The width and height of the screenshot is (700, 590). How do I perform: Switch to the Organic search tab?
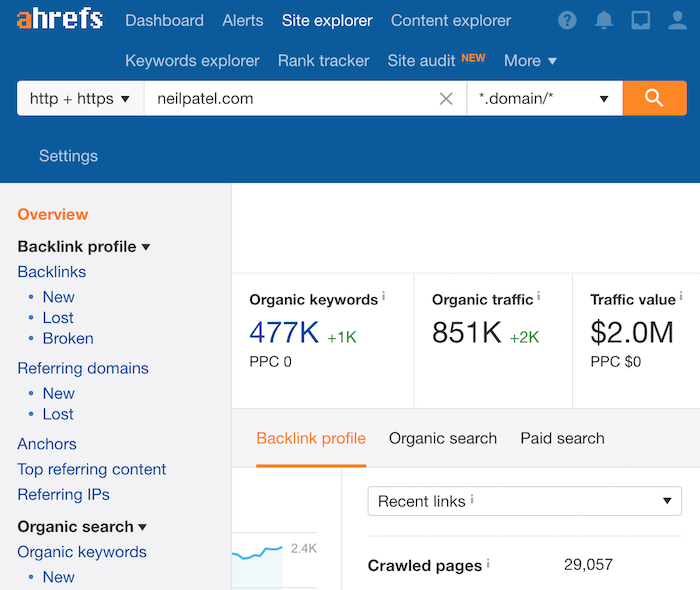pyautogui.click(x=443, y=438)
